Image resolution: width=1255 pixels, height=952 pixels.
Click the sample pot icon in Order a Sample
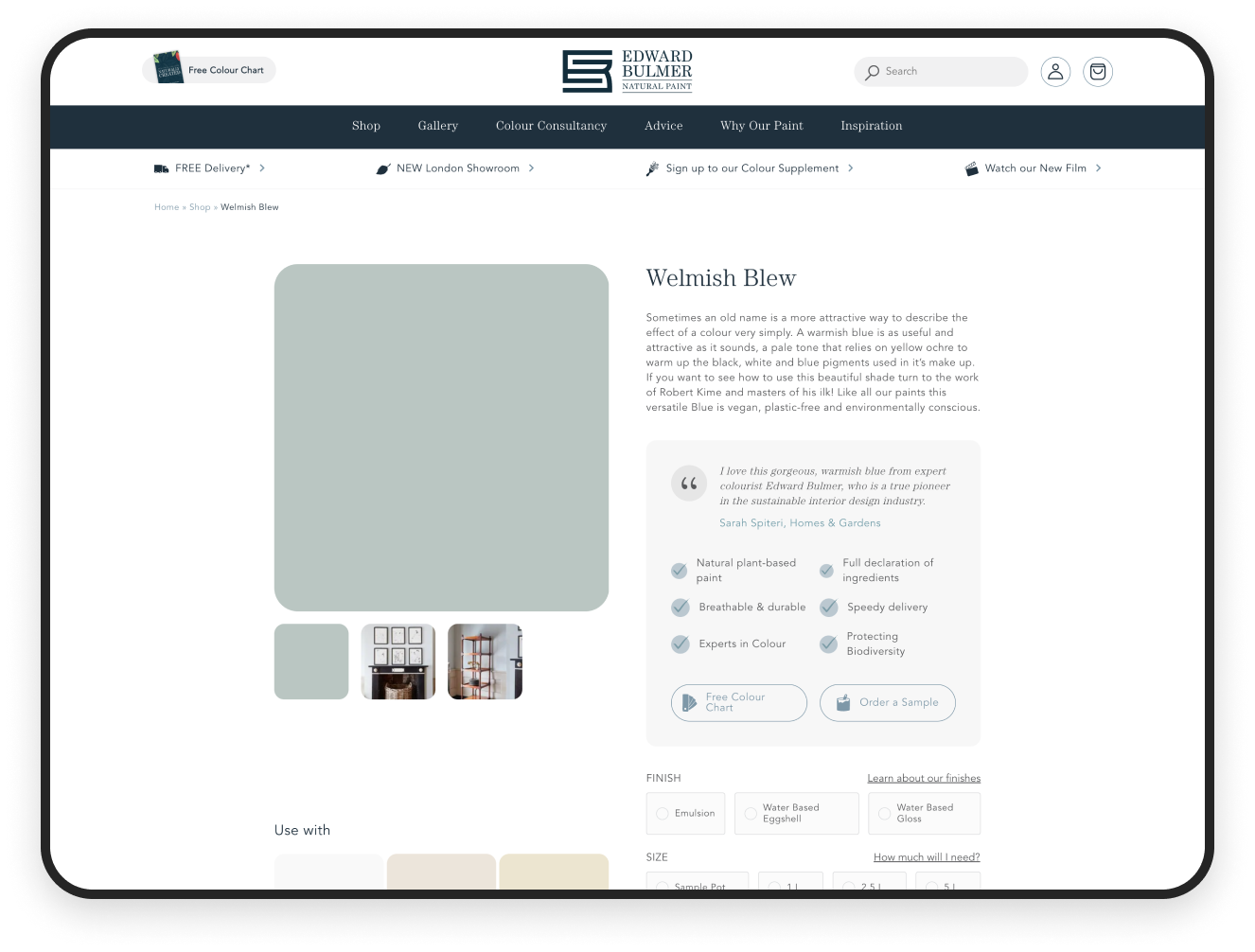843,702
